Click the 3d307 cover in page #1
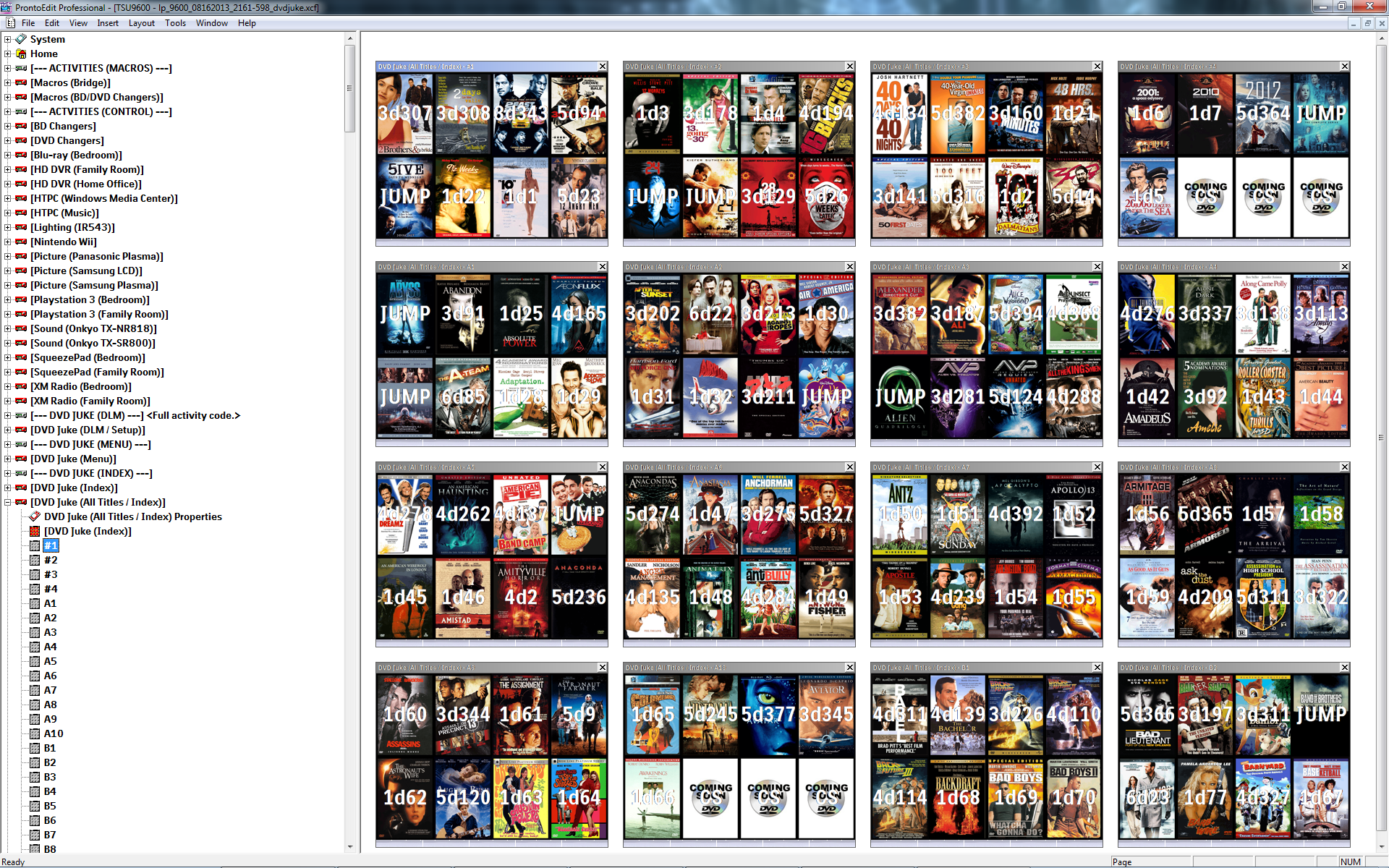Viewport: 1389px width, 868px height. 405,114
